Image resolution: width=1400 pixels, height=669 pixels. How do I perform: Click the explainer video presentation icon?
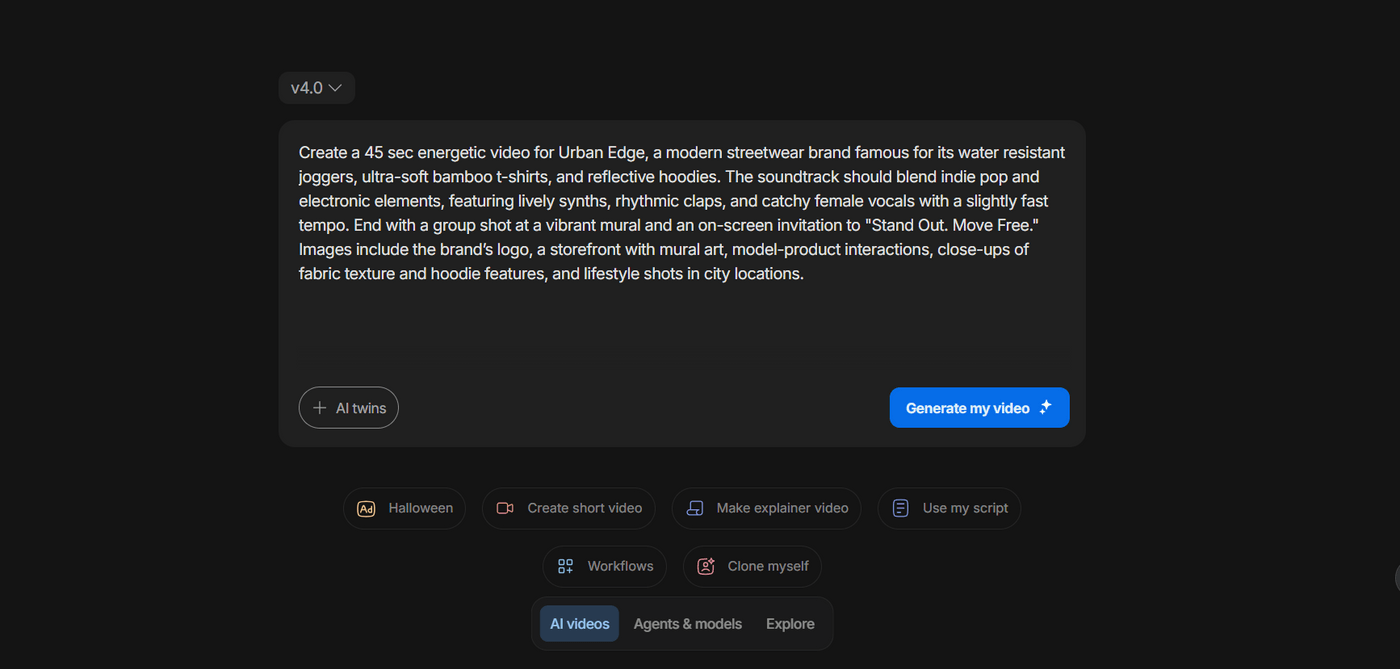point(695,508)
